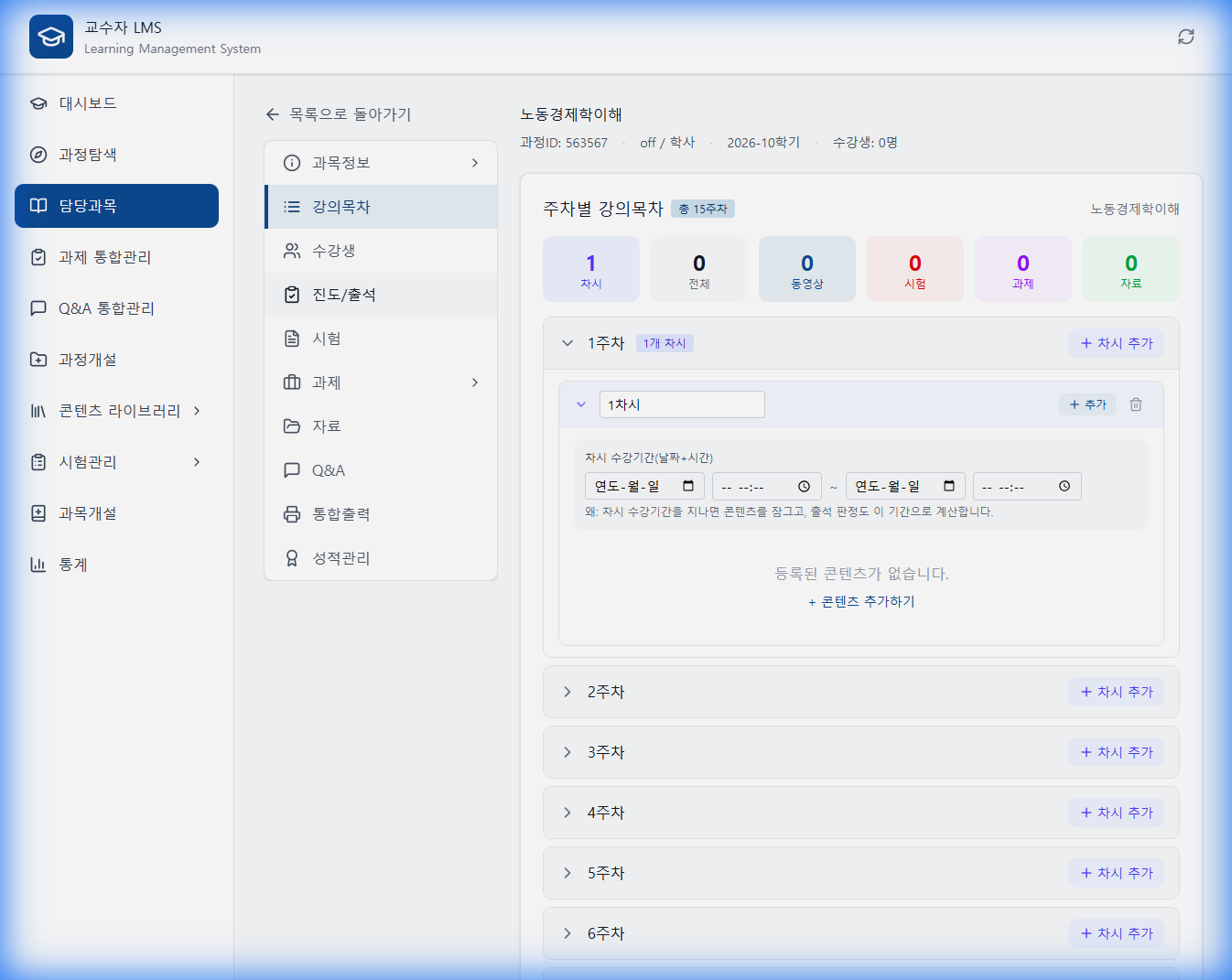Click the refresh icon in header

pyautogui.click(x=1185, y=37)
